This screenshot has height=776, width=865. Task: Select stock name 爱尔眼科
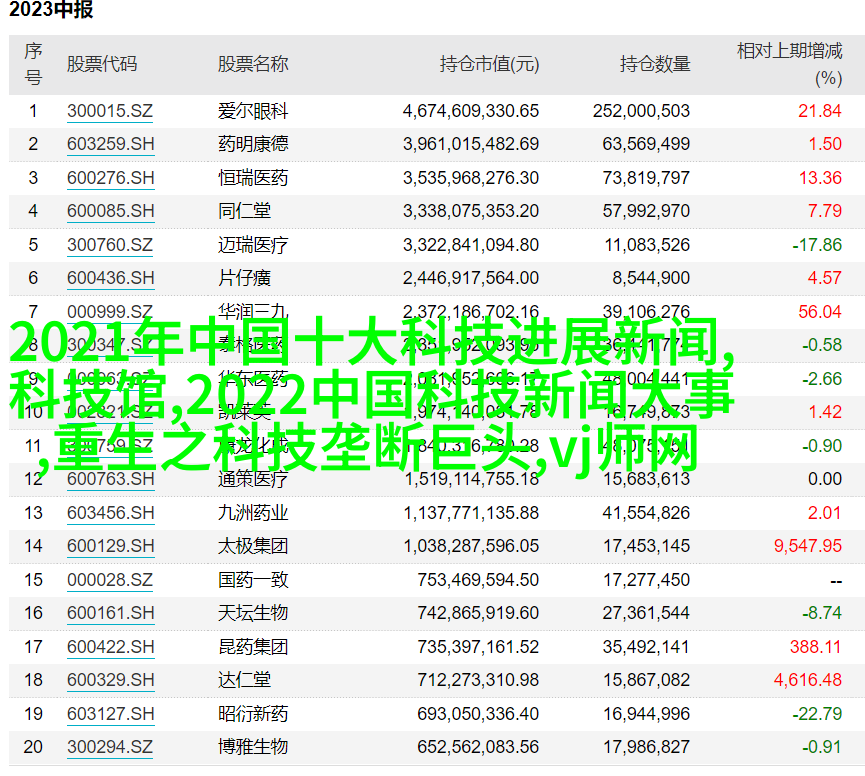(x=253, y=111)
